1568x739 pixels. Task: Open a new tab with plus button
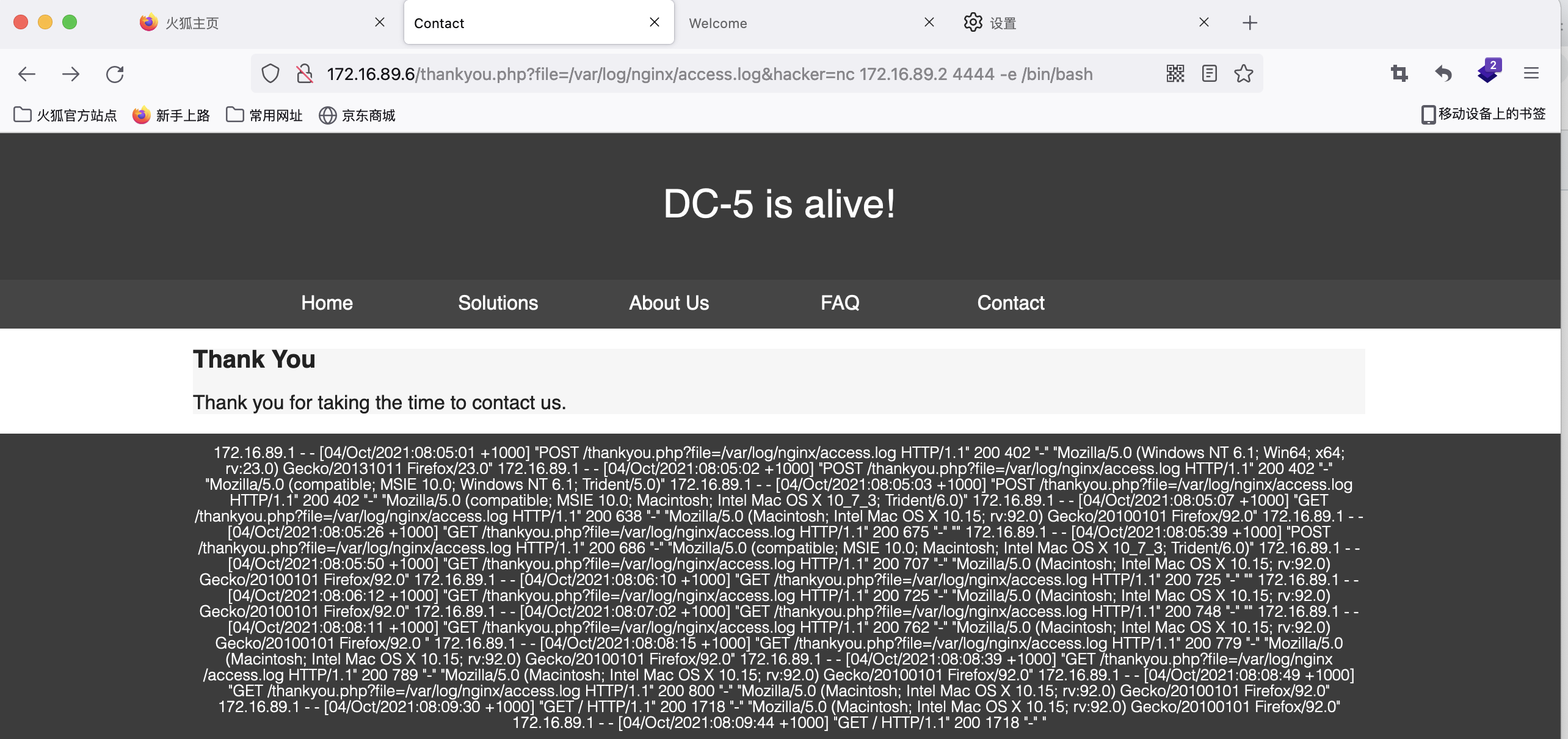pos(1249,23)
